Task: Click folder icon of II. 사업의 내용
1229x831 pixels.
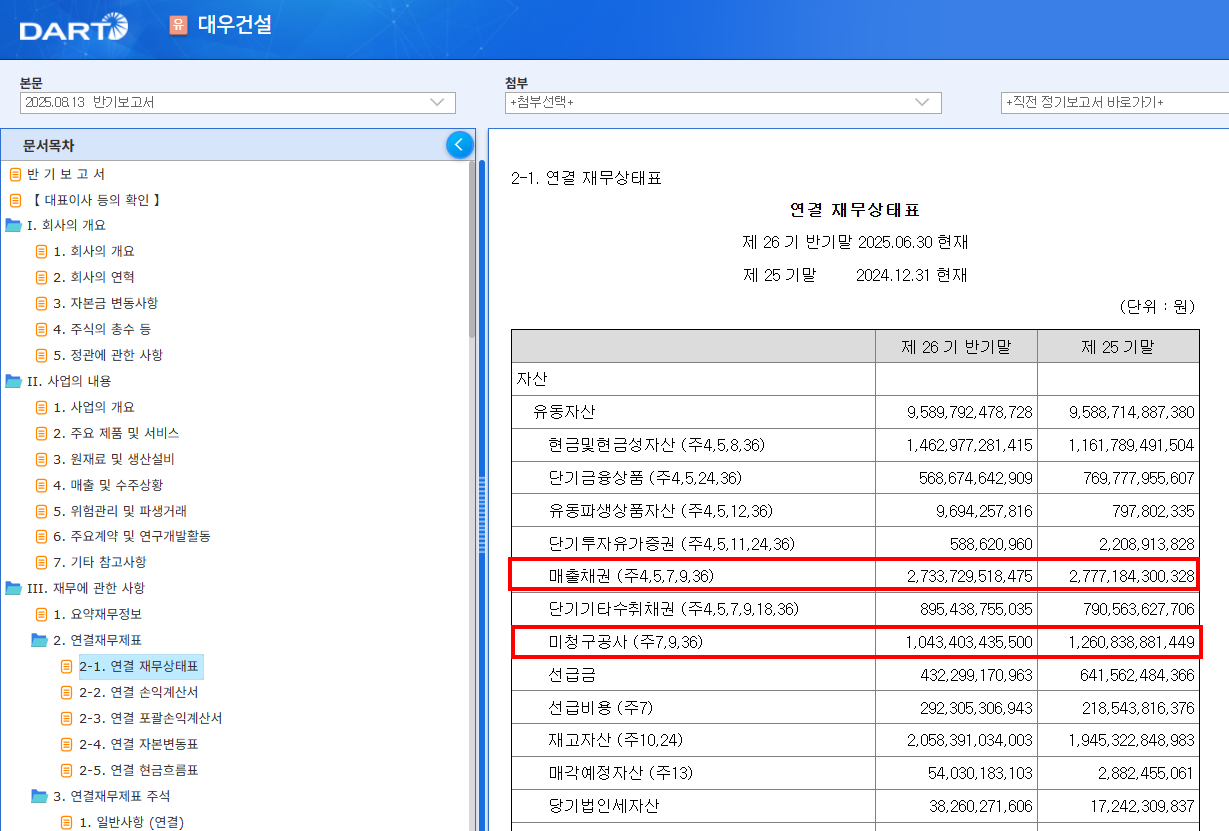Action: [13, 381]
